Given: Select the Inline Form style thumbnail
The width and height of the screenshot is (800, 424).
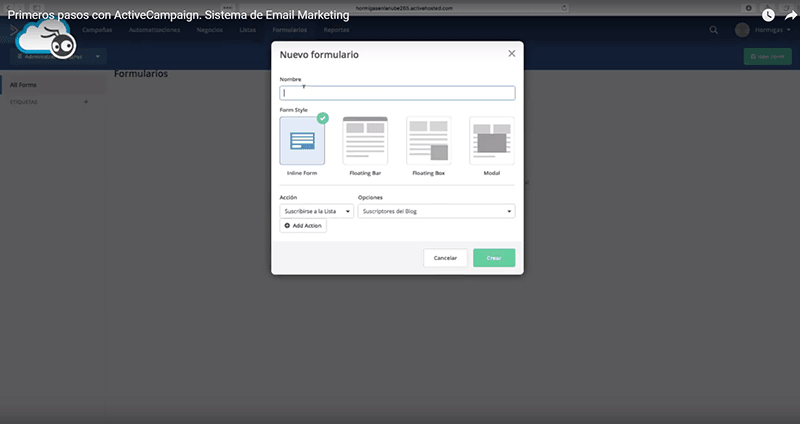Looking at the screenshot, I should pyautogui.click(x=302, y=141).
